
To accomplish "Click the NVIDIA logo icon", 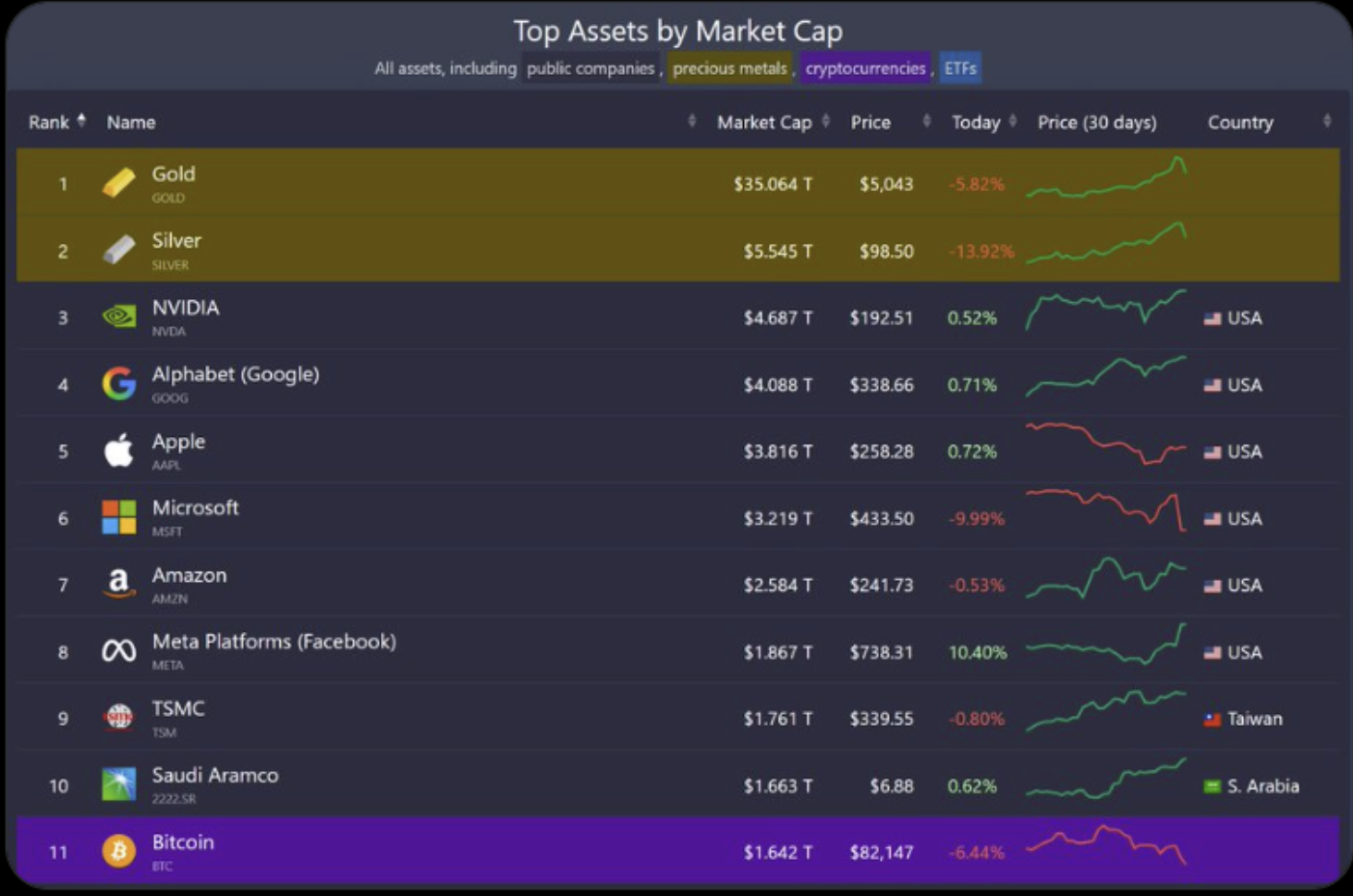I will click(x=118, y=317).
